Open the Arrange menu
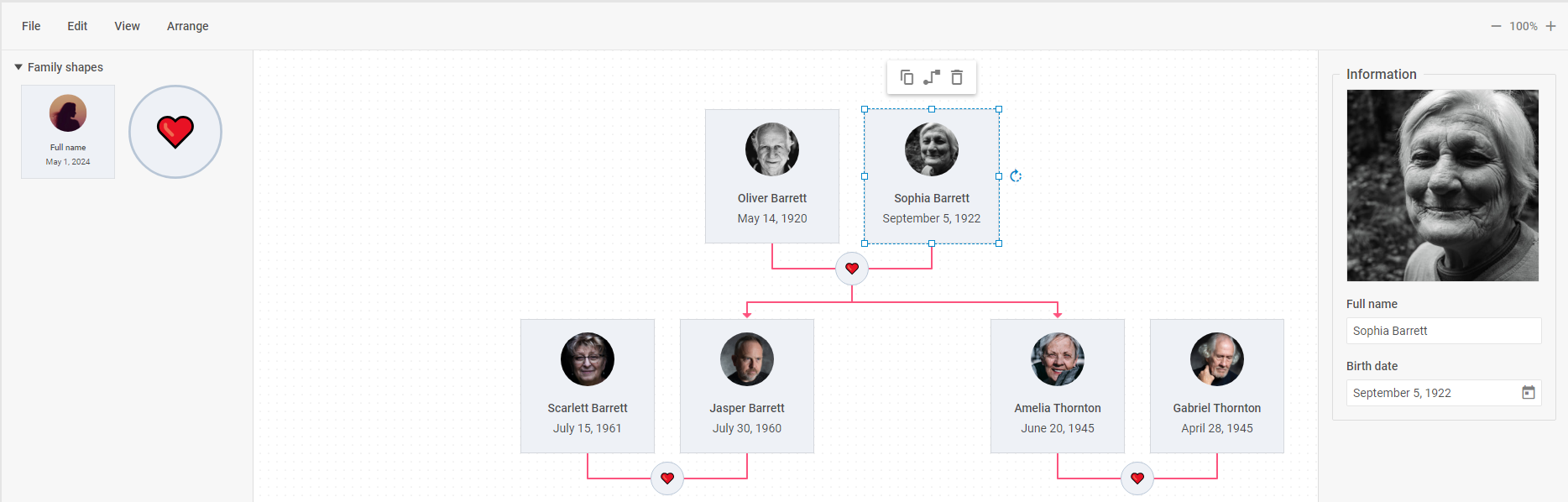 point(187,26)
